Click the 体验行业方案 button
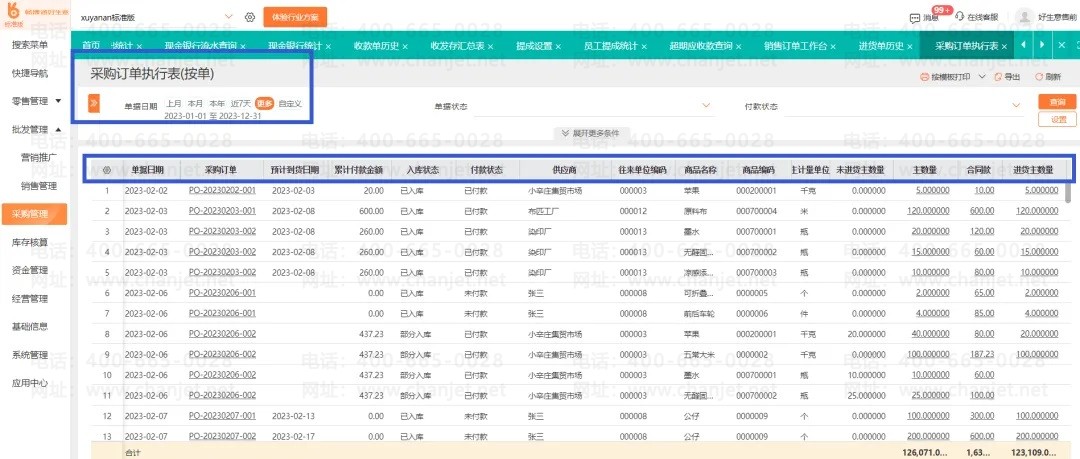The image size is (1080, 459). [x=295, y=17]
